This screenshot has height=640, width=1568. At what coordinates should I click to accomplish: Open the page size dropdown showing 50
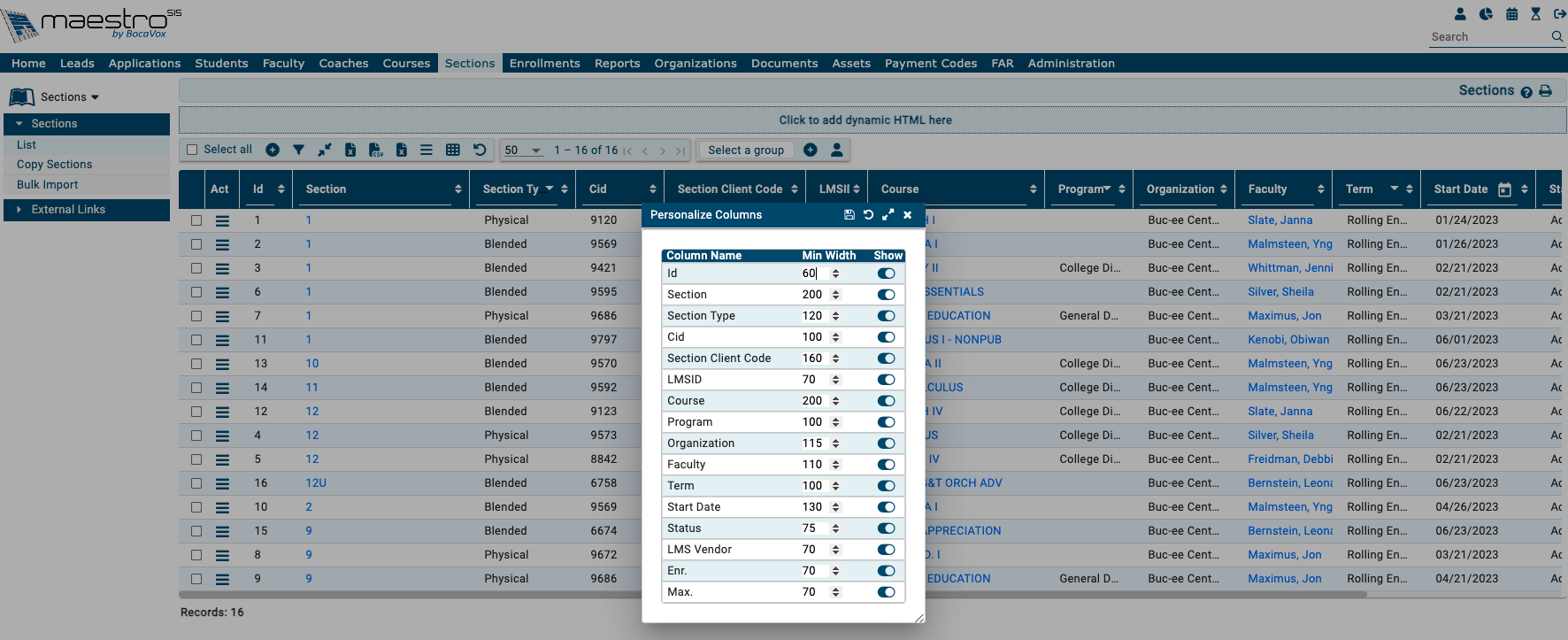pyautogui.click(x=523, y=150)
